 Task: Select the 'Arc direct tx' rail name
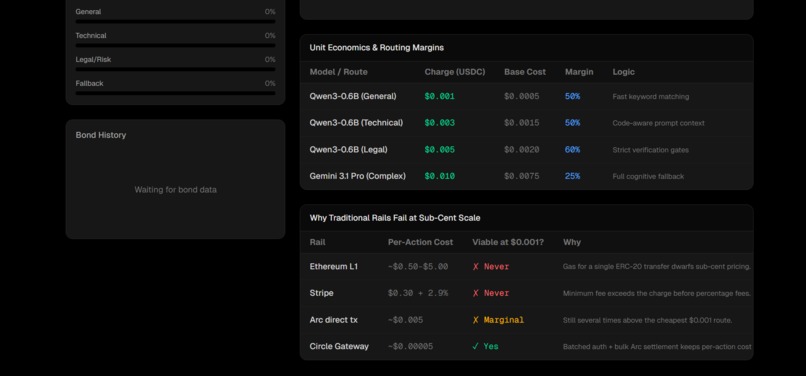[x=334, y=320]
